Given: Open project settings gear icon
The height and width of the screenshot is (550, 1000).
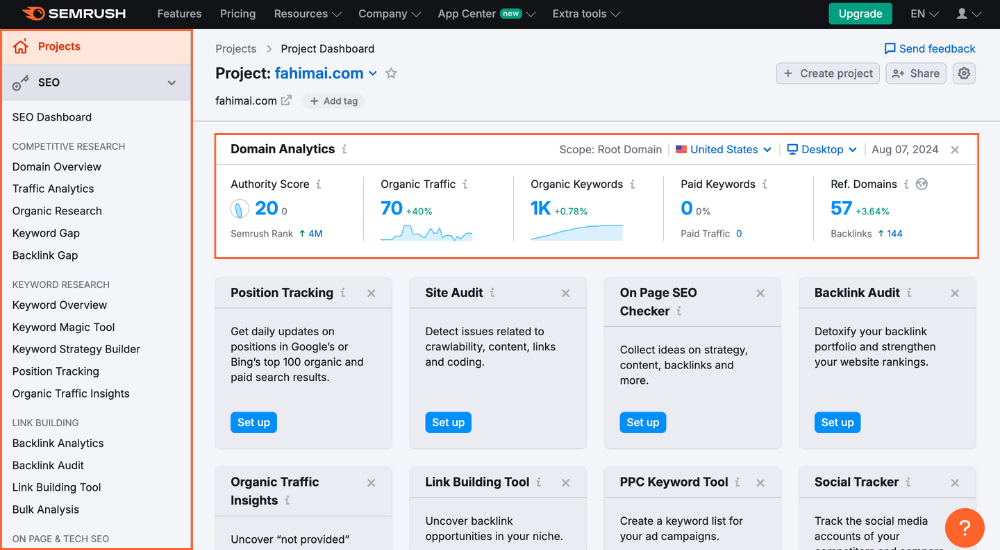Looking at the screenshot, I should 964,73.
